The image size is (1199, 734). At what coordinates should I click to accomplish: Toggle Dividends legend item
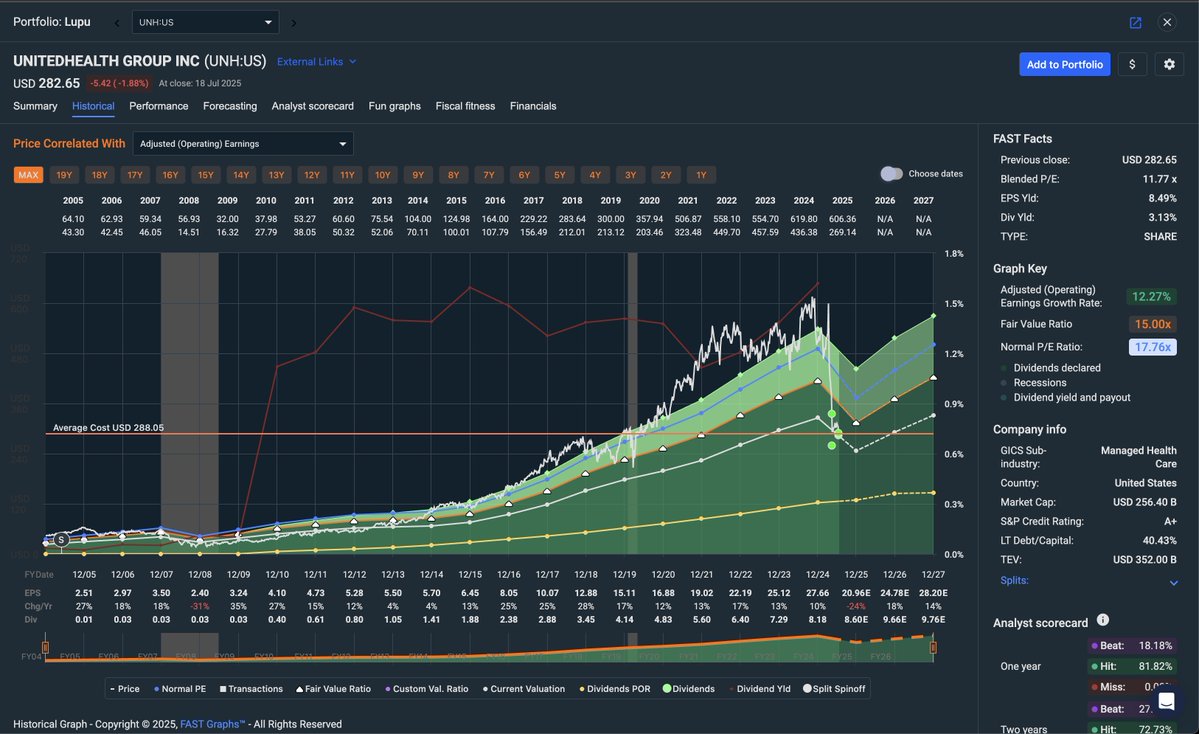coord(688,689)
